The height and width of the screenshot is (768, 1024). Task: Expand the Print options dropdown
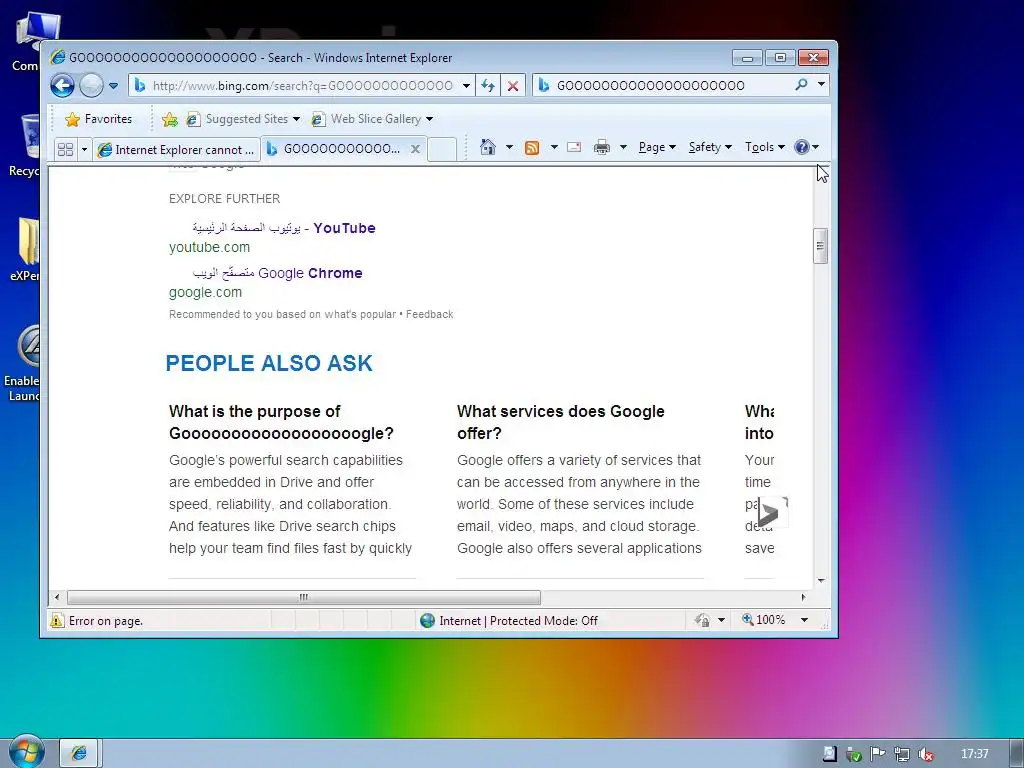pyautogui.click(x=623, y=147)
